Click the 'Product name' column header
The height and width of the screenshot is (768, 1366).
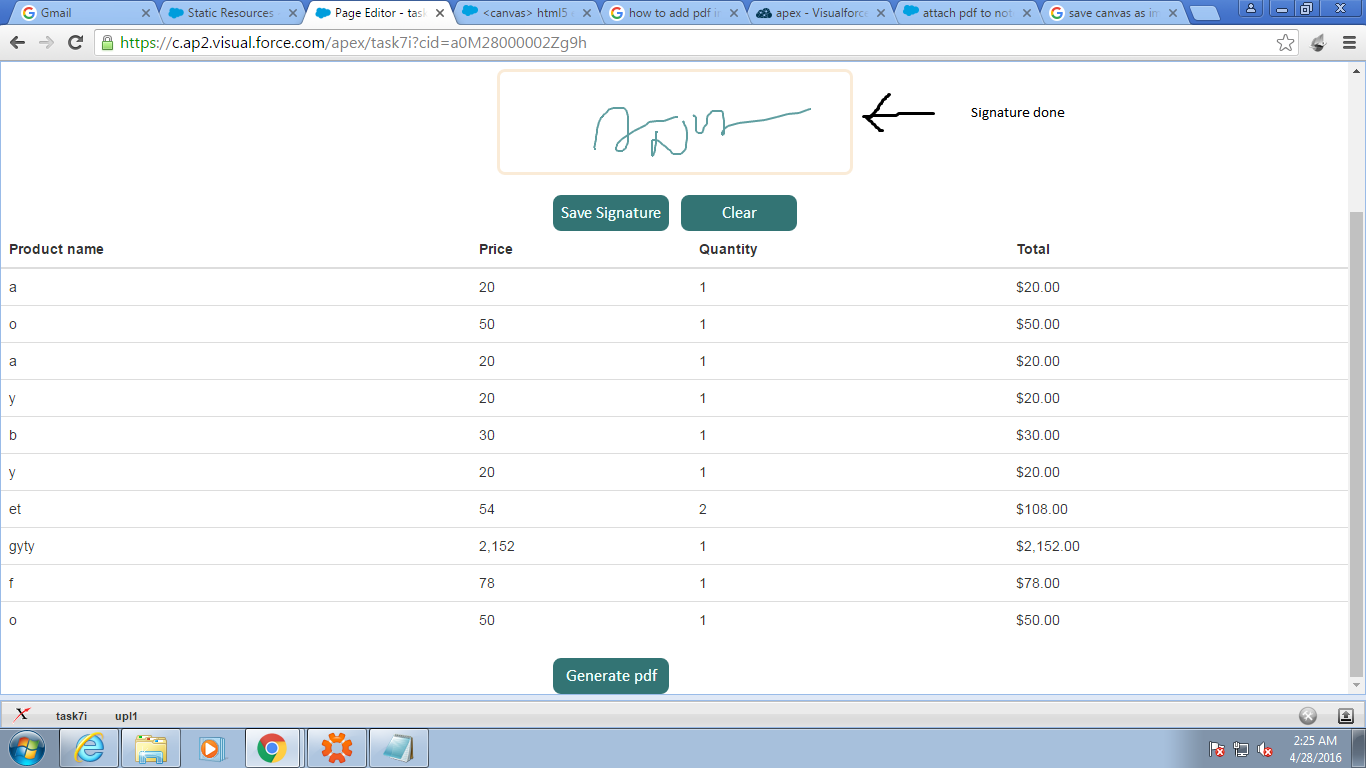click(x=56, y=249)
